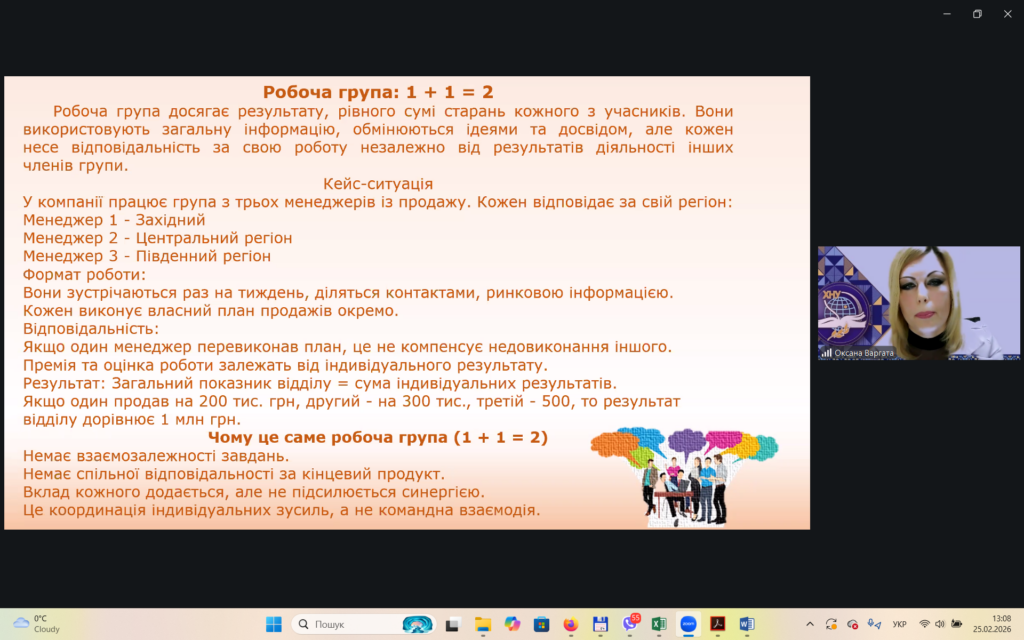The image size is (1024, 640).
Task: Expand hidden system tray icons chevron
Action: click(809, 624)
